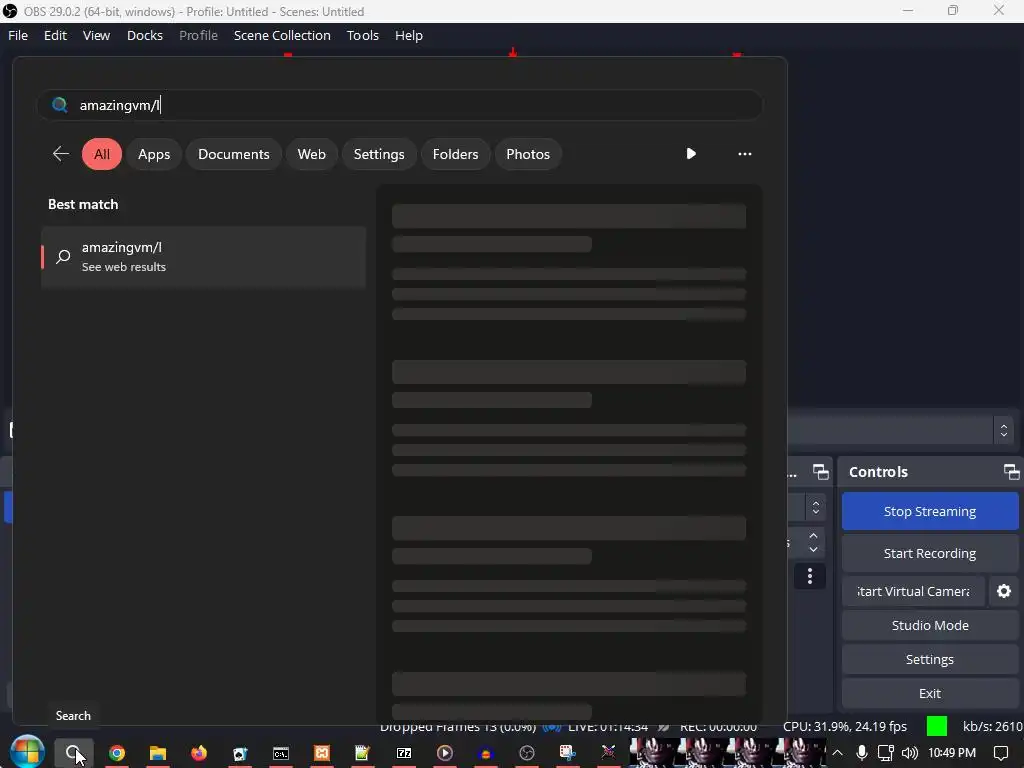The height and width of the screenshot is (768, 1024).
Task: Undock the panel left of Controls
Action: (x=820, y=472)
